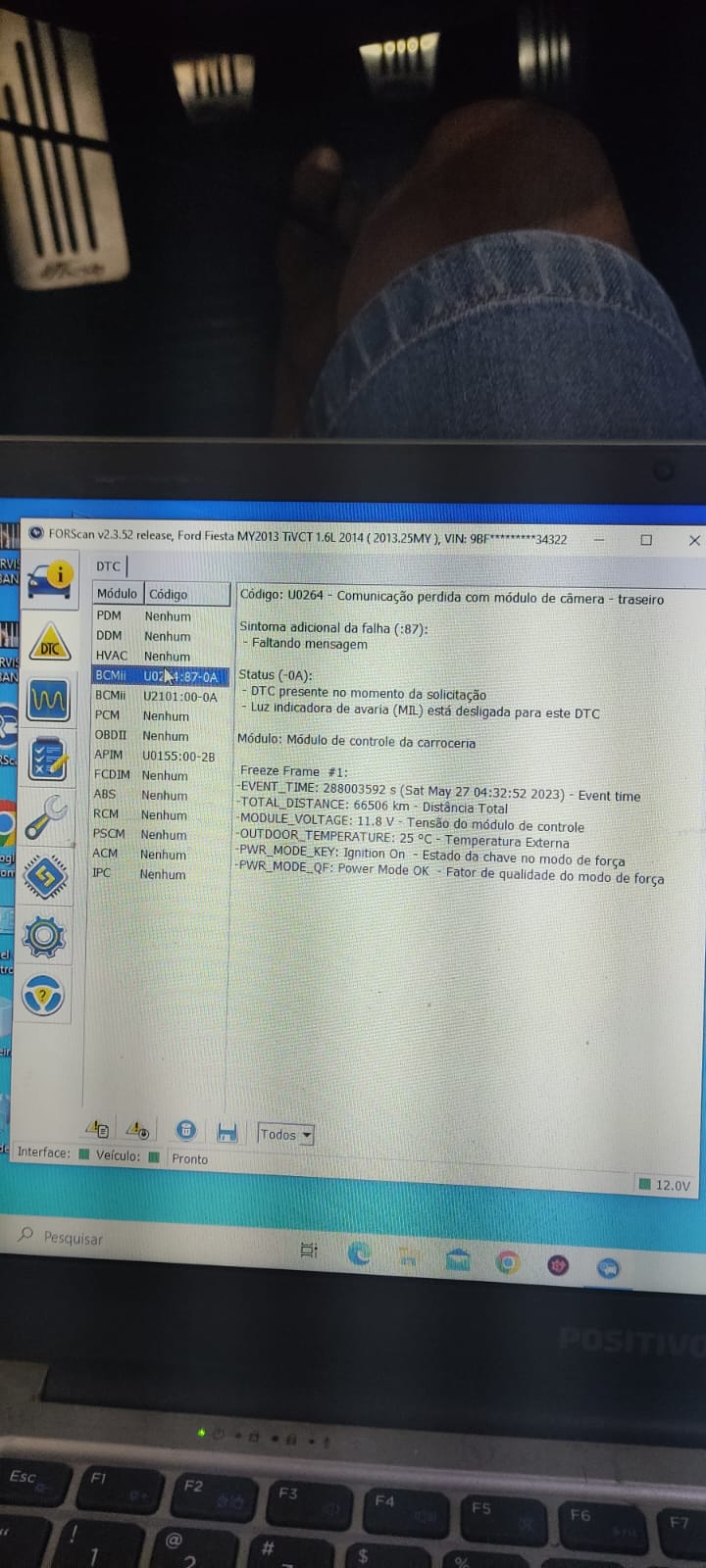This screenshot has height=1568, width=706.
Task: Switch to the DTC tab
Action: (x=108, y=566)
